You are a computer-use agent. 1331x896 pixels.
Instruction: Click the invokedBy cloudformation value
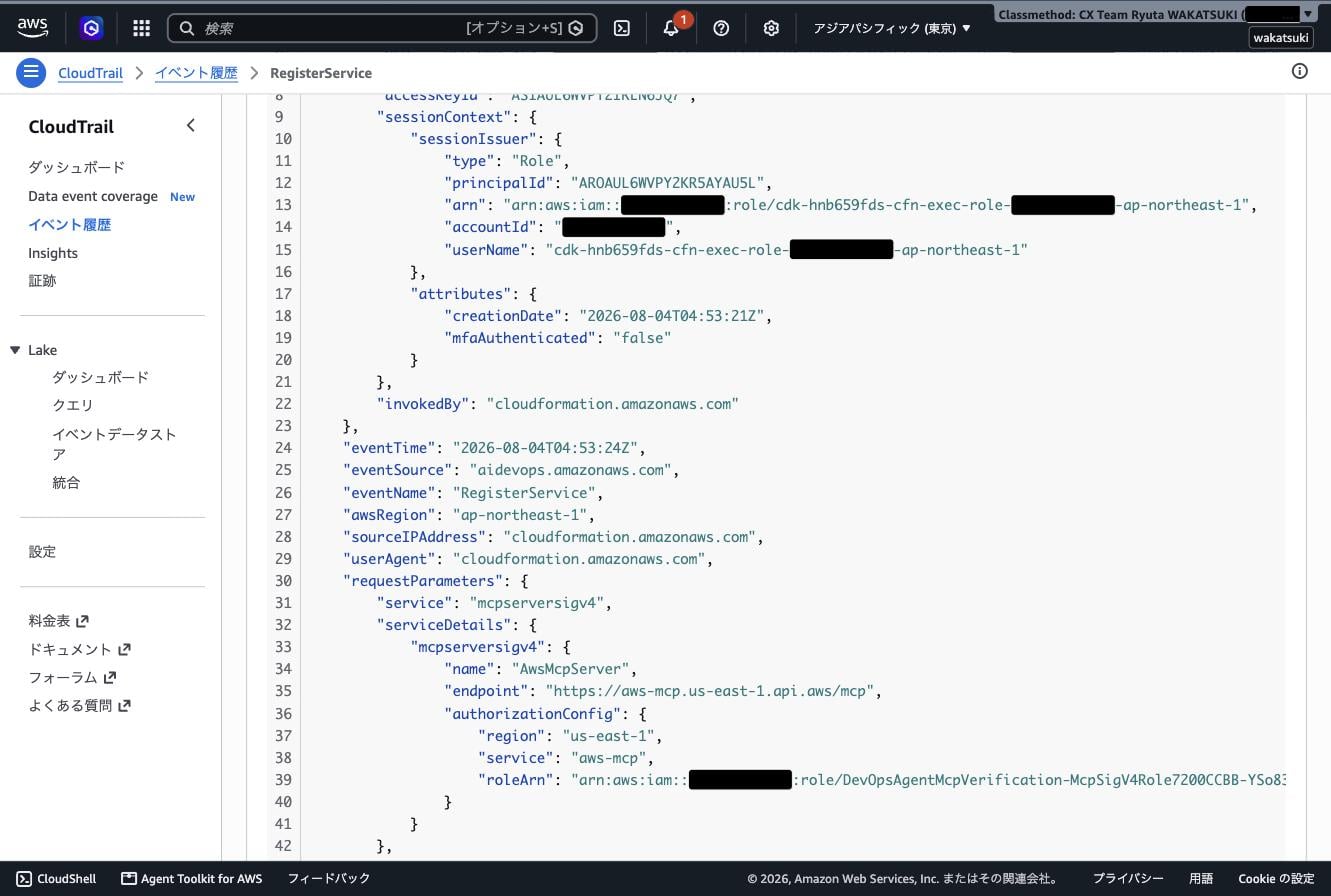pyautogui.click(x=612, y=404)
